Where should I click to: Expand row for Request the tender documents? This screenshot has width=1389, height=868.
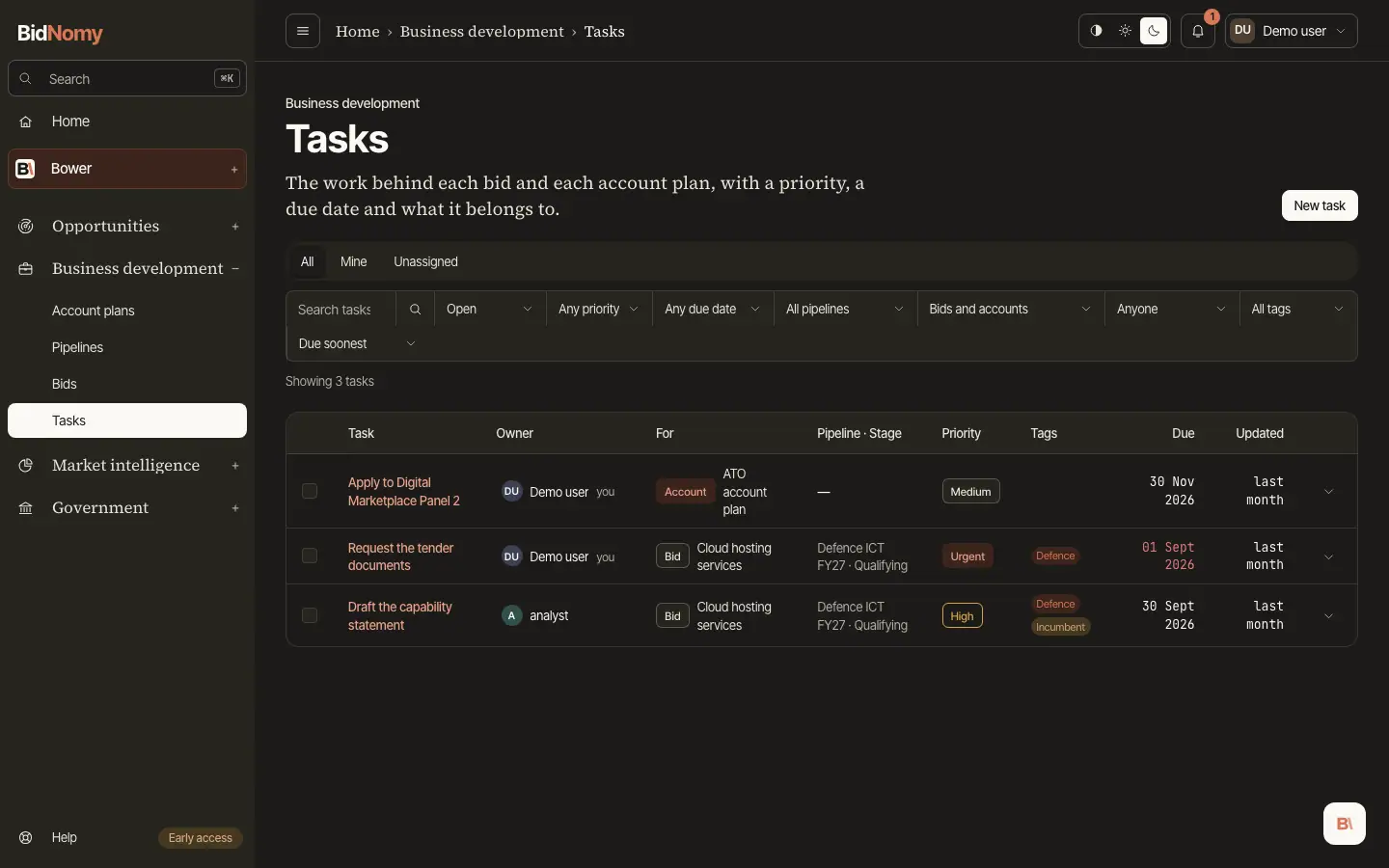point(1328,556)
